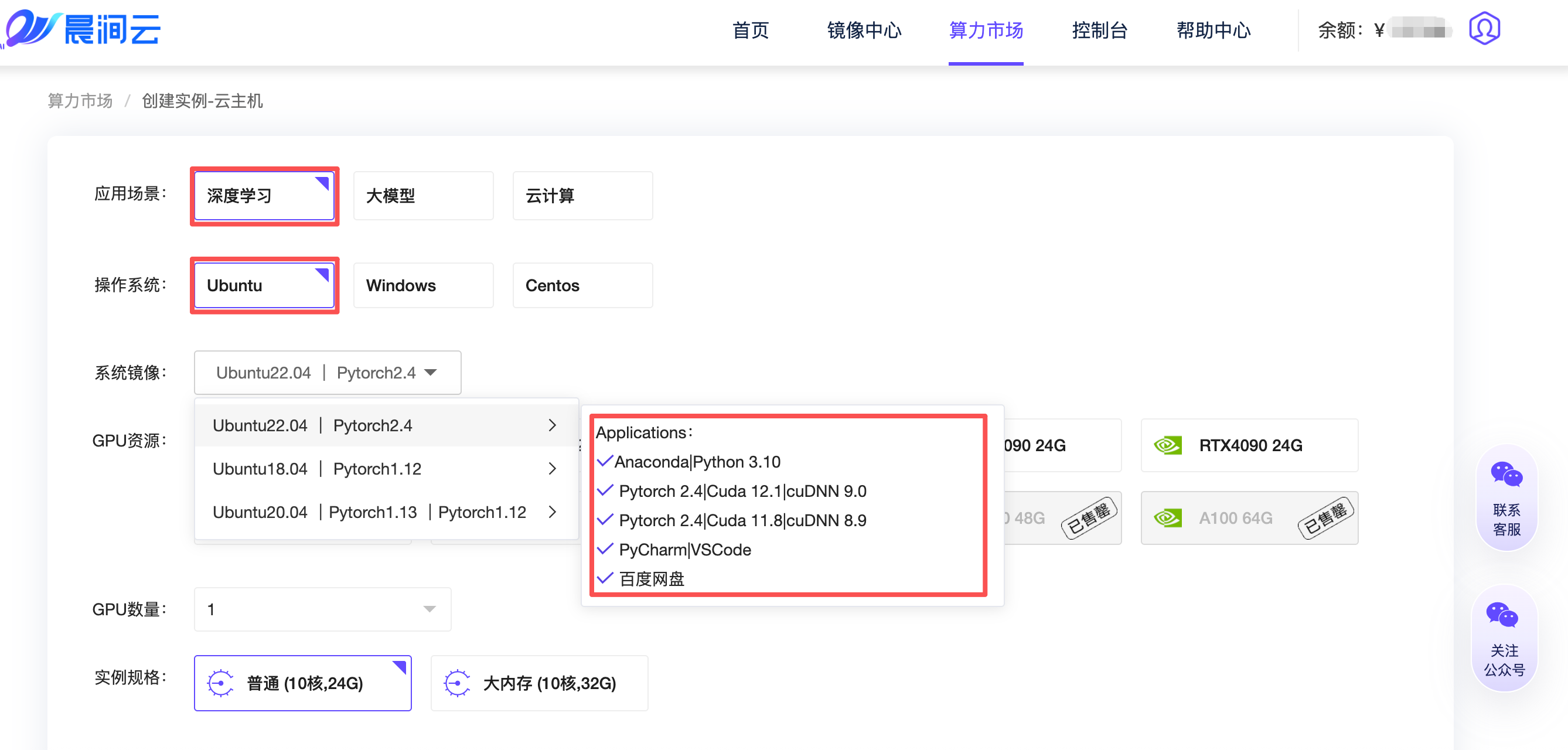Click the 算力市场 breadcrumb link
This screenshot has height=750, width=1568.
pos(80,101)
